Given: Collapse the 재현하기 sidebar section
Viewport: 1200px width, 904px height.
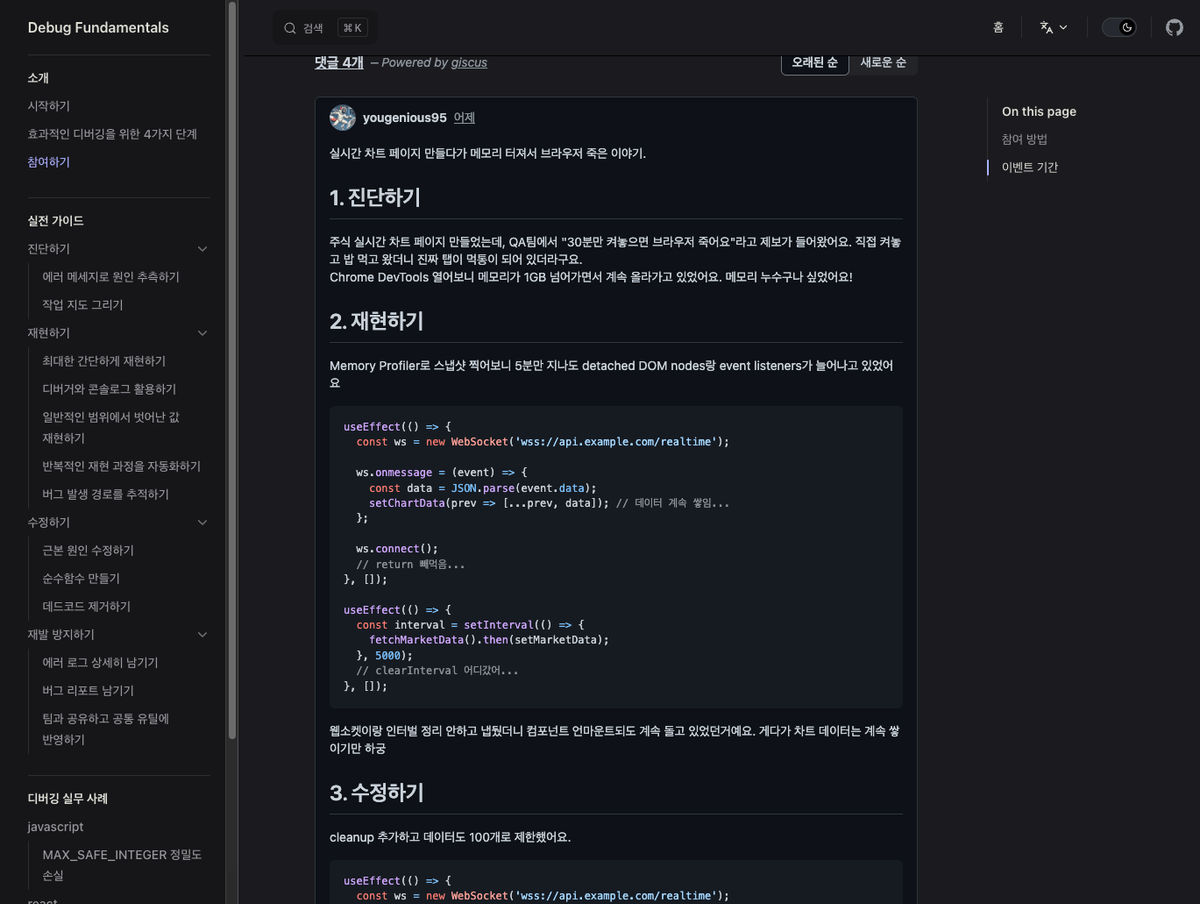Looking at the screenshot, I should [203, 332].
